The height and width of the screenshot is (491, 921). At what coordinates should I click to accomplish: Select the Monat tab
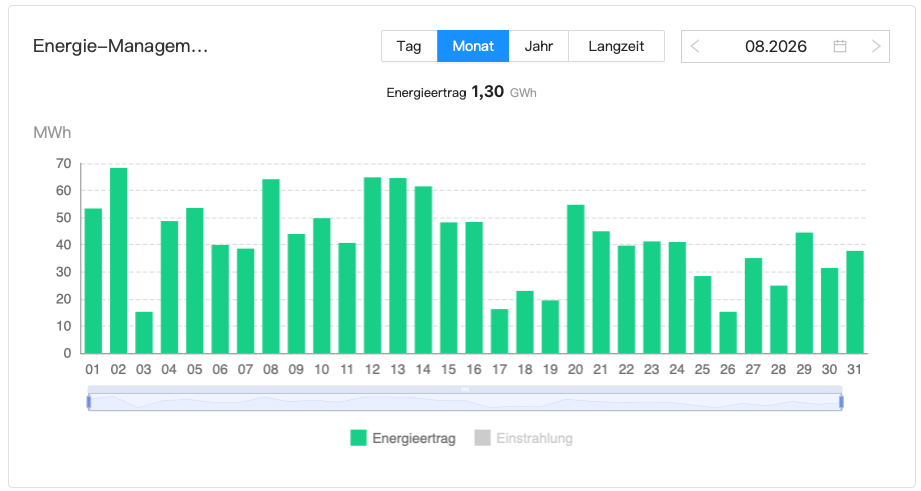point(473,46)
